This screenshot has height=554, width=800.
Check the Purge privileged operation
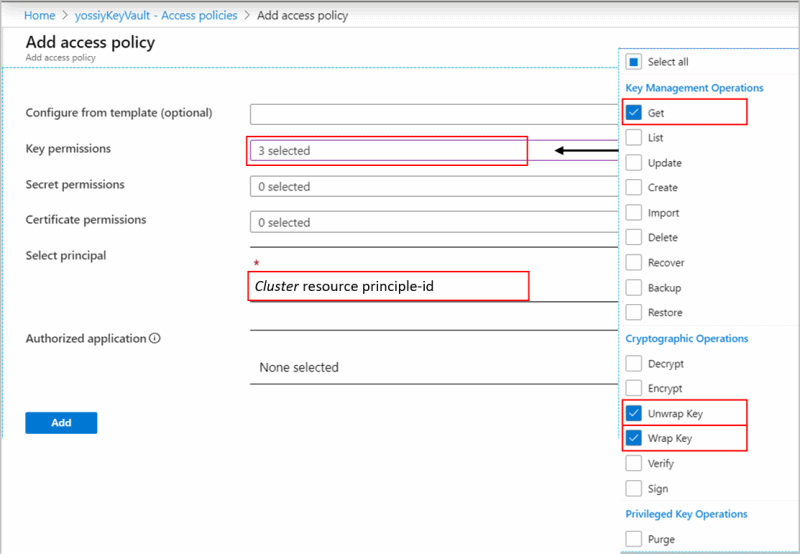634,539
